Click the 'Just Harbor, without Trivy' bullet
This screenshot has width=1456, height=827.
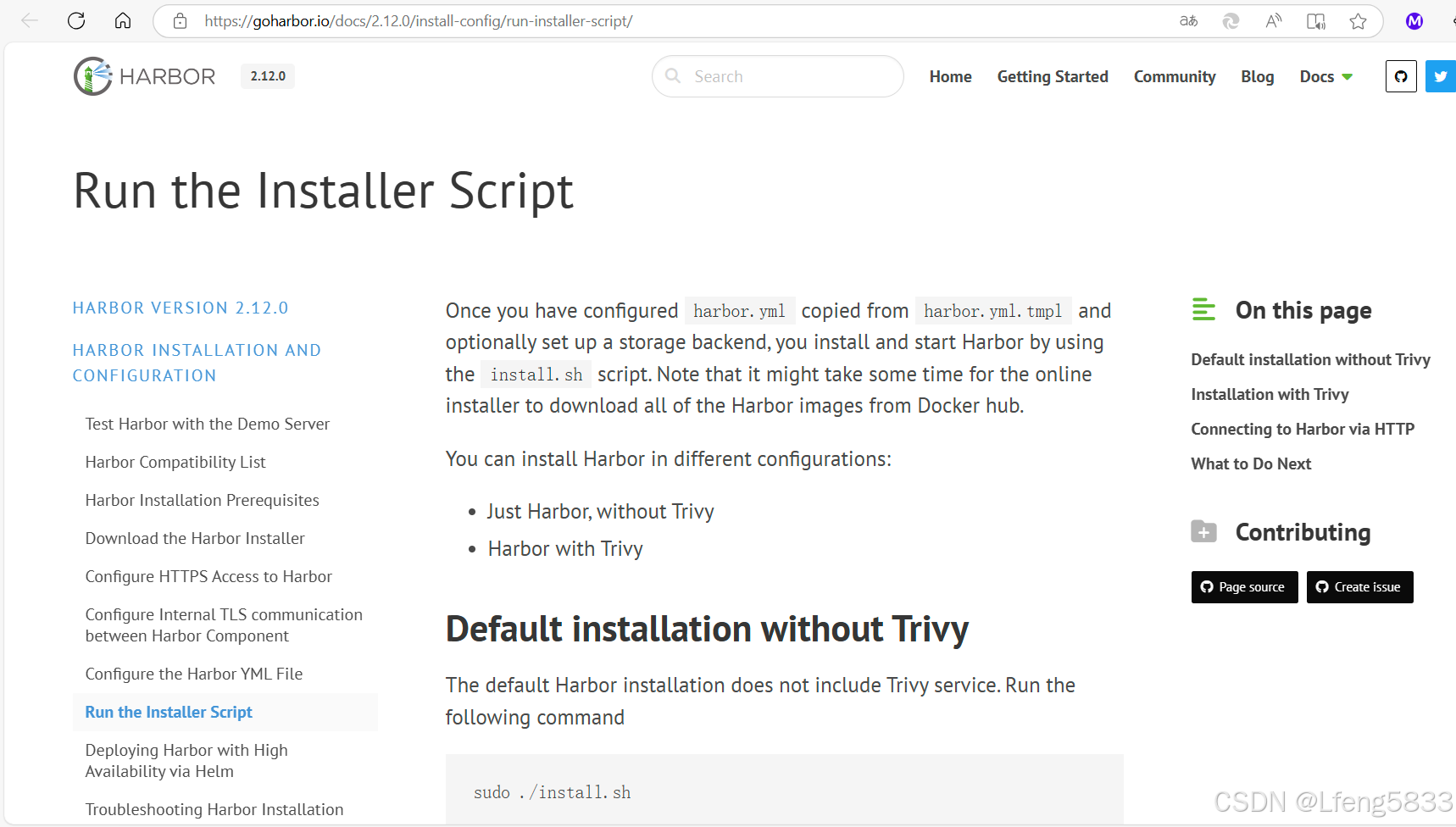click(x=600, y=511)
